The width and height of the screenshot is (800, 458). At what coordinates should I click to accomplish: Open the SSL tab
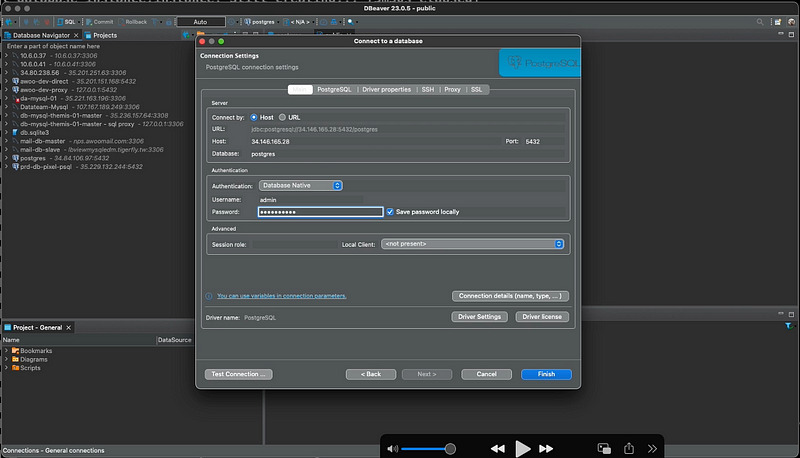(477, 90)
